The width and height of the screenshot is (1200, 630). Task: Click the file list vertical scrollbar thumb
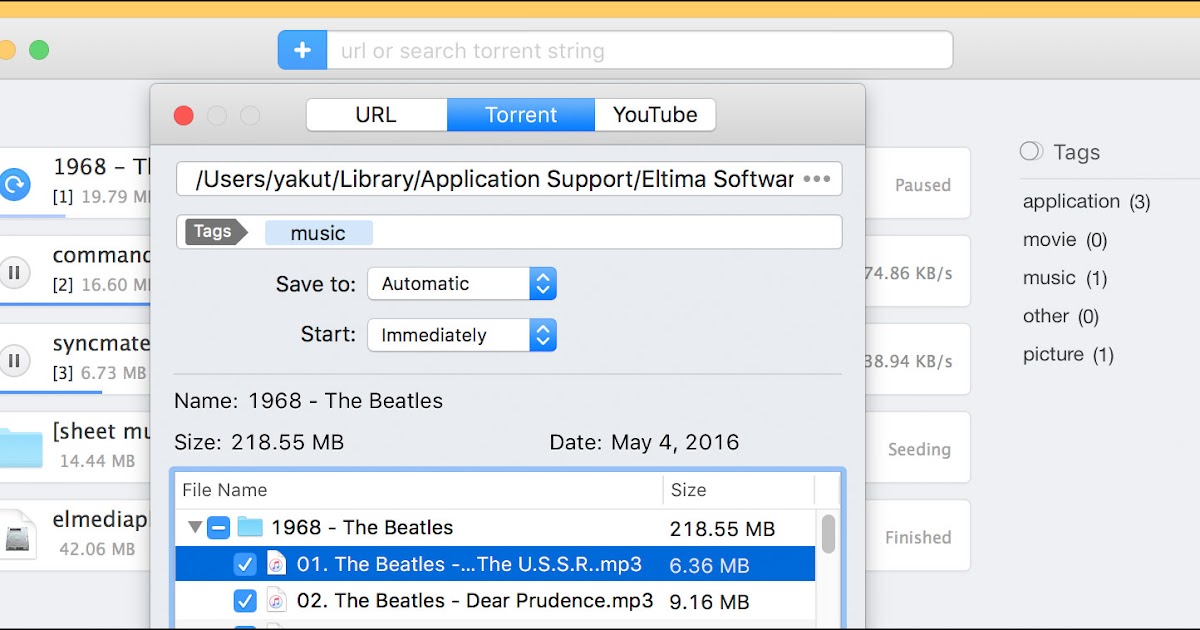[828, 533]
